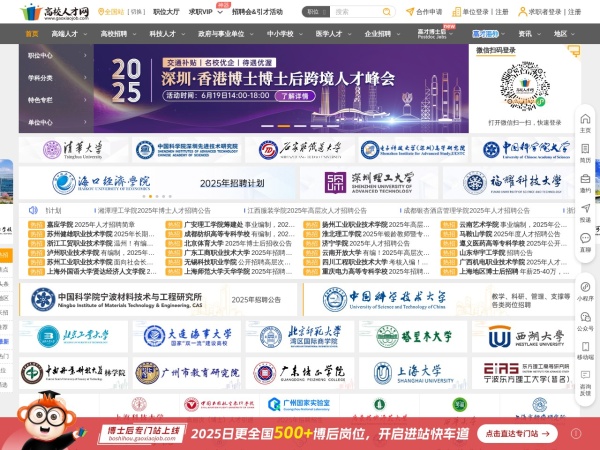
Task: Open 山东华宇工学院 招聘公告
Action: tap(496, 253)
